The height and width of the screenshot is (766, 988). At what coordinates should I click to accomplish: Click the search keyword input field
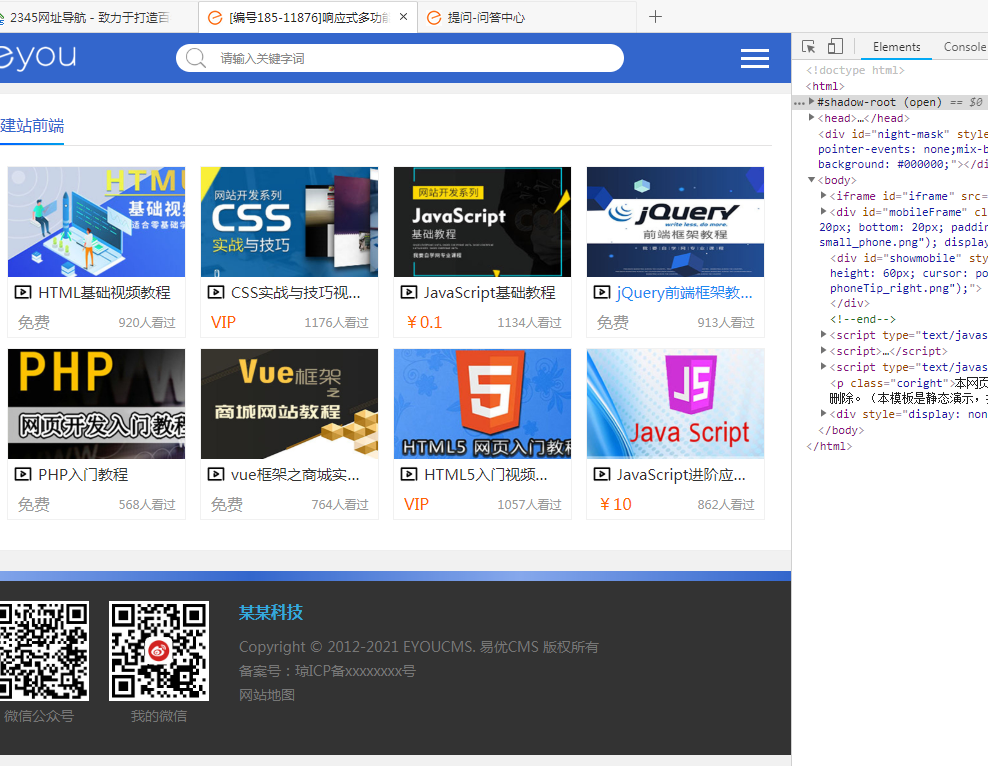(x=399, y=58)
